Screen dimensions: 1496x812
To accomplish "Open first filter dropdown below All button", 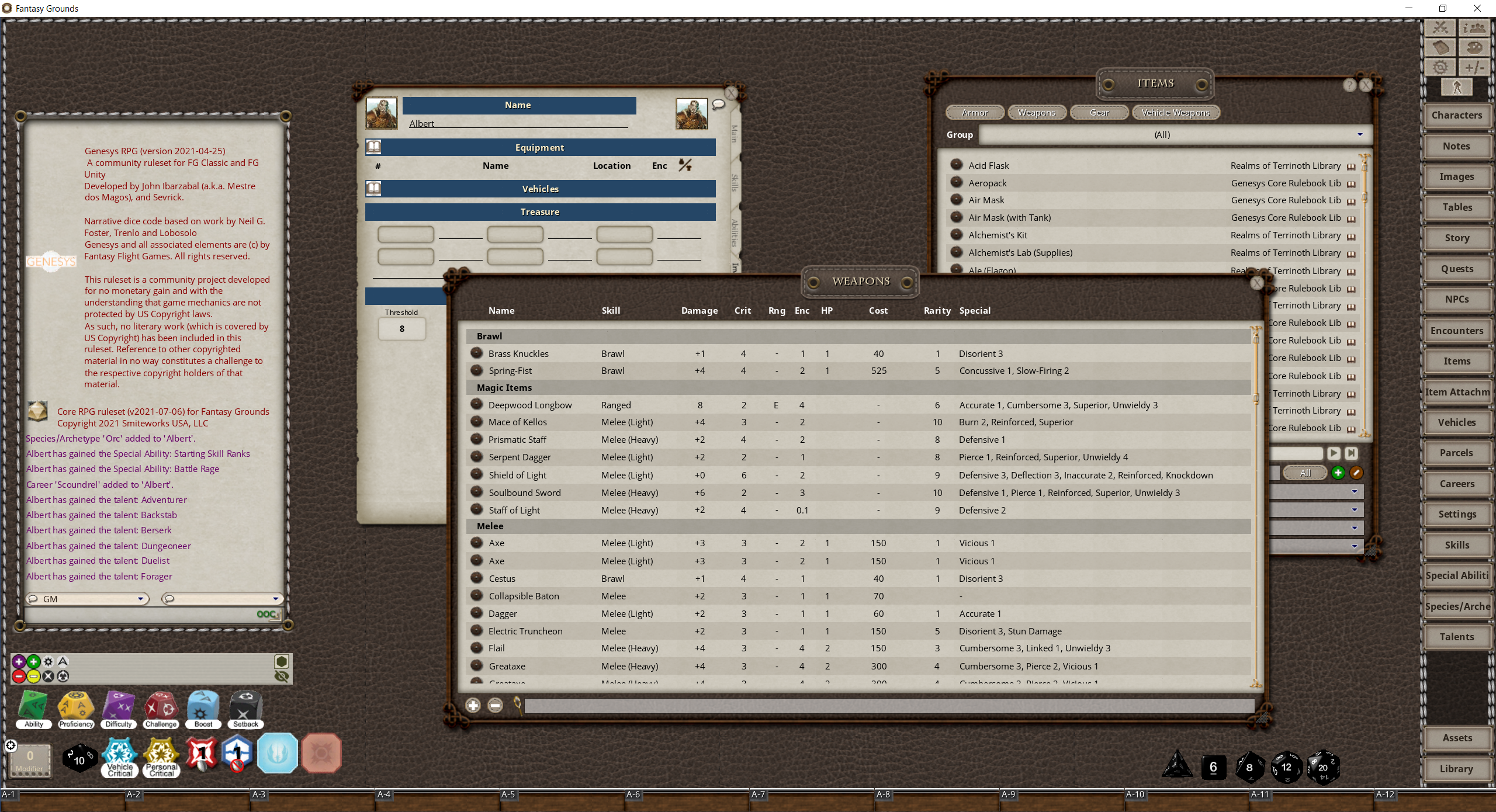I will [x=1316, y=492].
